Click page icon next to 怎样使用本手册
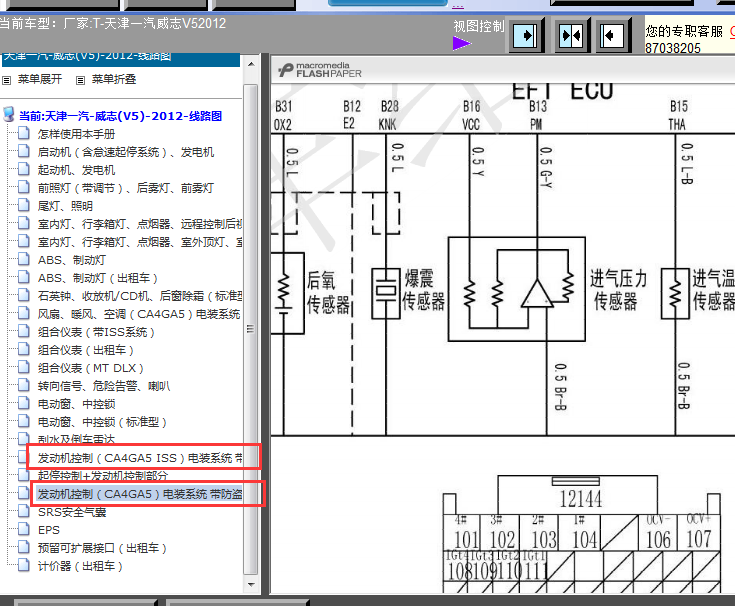 pos(24,134)
